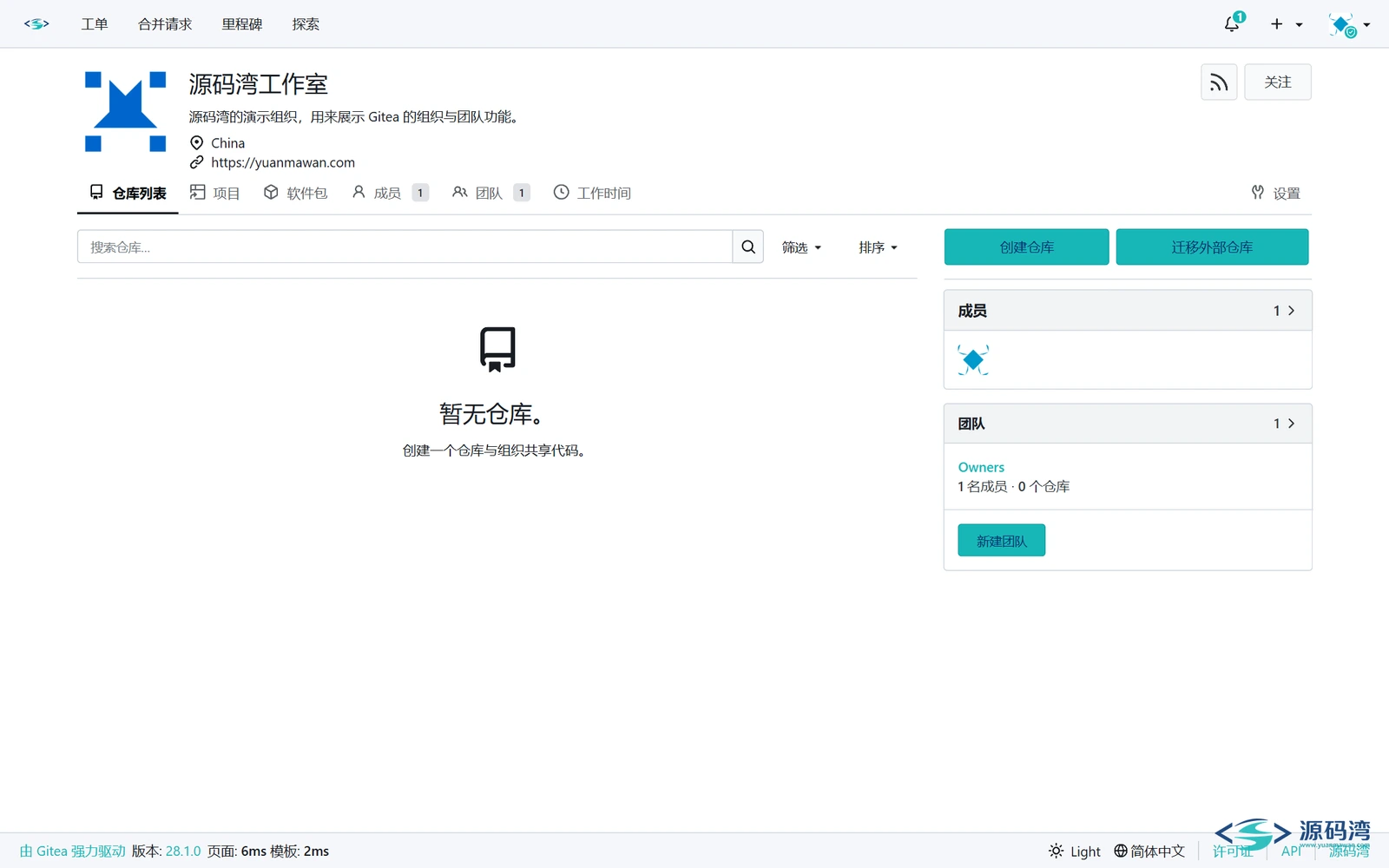This screenshot has height=868, width=1389.
Task: Open the https://yuanmawan.com link
Action: click(x=283, y=162)
